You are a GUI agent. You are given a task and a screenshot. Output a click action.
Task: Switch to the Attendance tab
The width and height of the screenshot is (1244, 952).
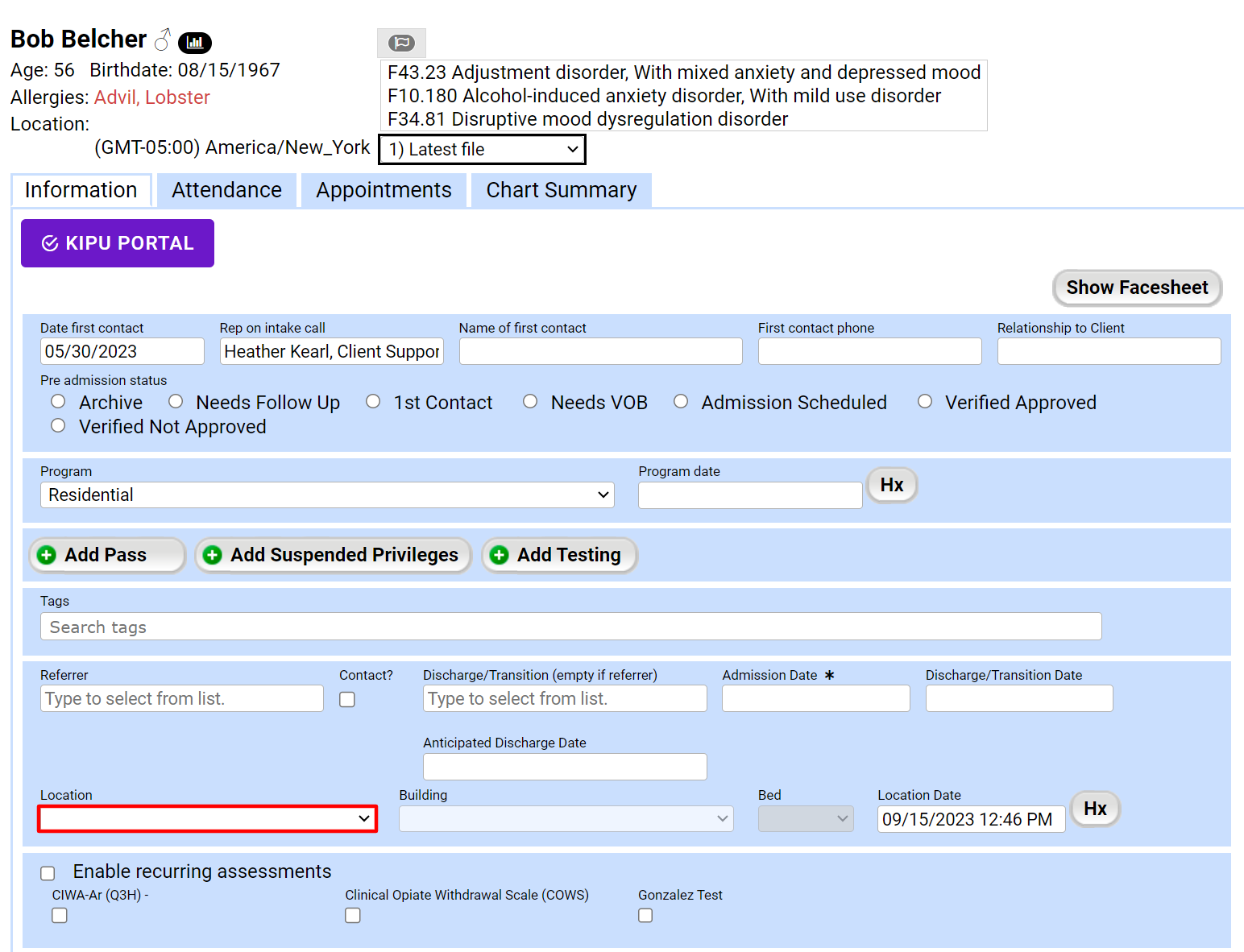click(226, 190)
